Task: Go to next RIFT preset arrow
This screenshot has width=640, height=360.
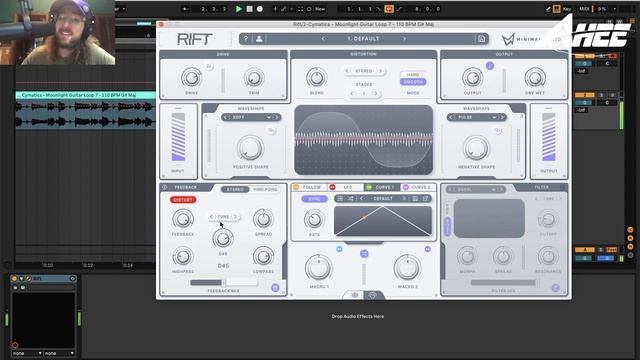Action: coord(404,39)
